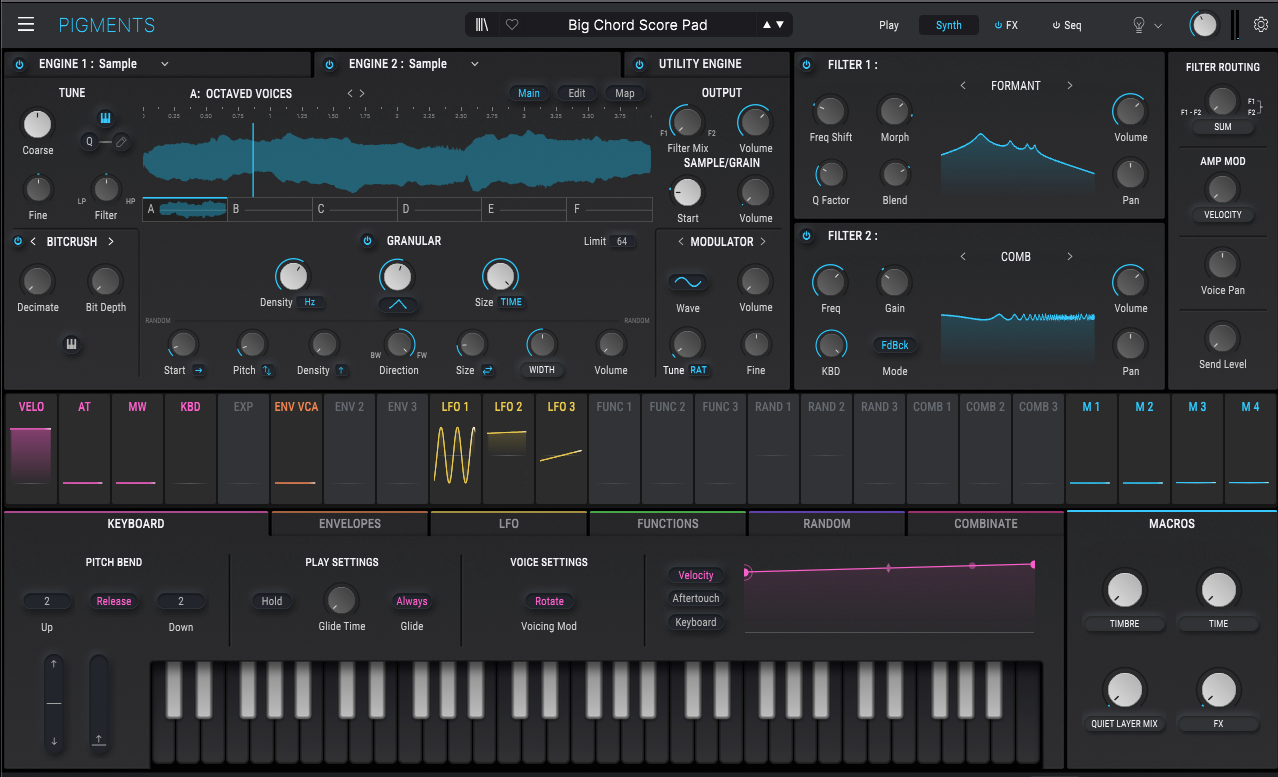Click the pencil icon next to Q
This screenshot has width=1278, height=777.
pyautogui.click(x=121, y=142)
